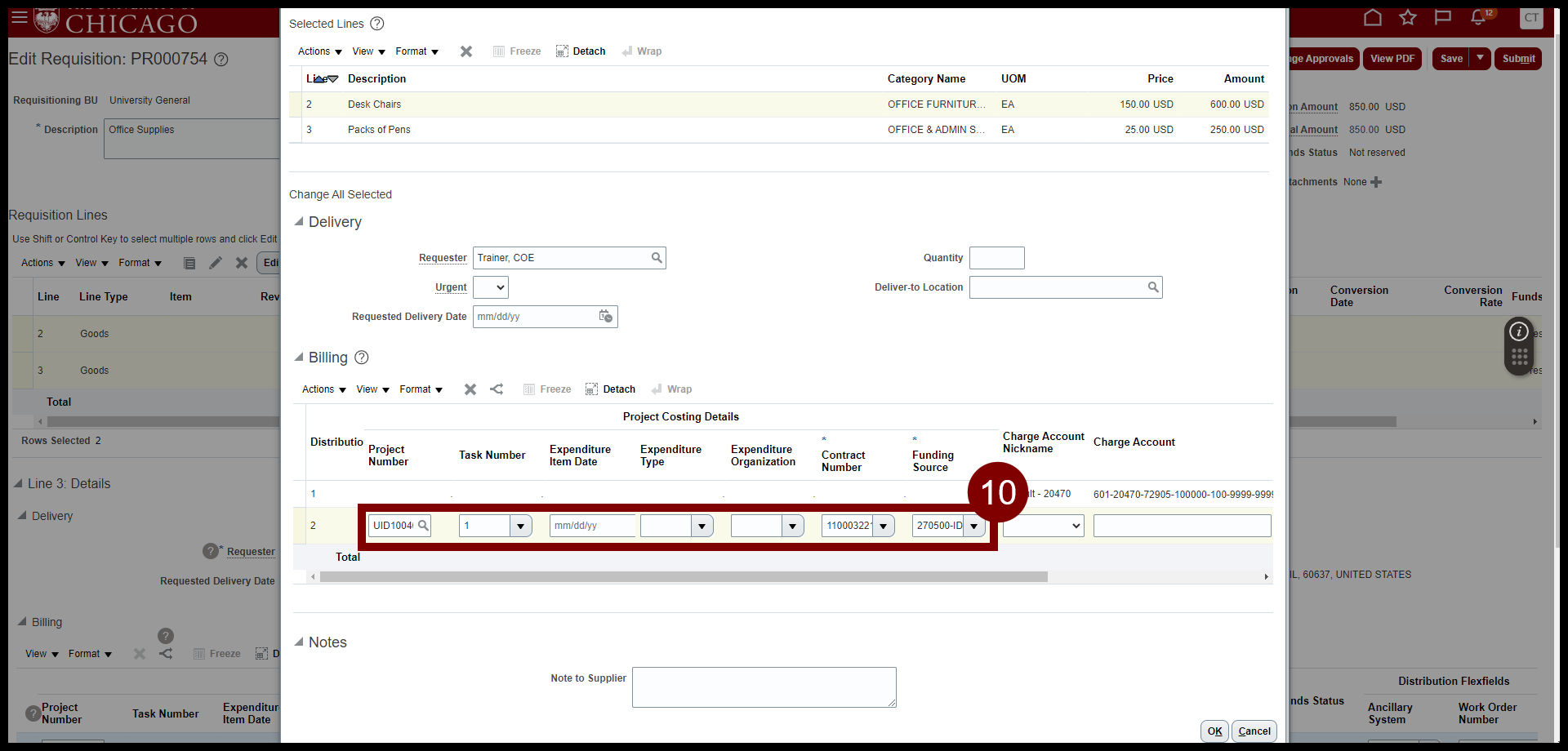Image resolution: width=1568 pixels, height=751 pixels.
Task: Click the Note to Supplier text area
Action: [764, 687]
